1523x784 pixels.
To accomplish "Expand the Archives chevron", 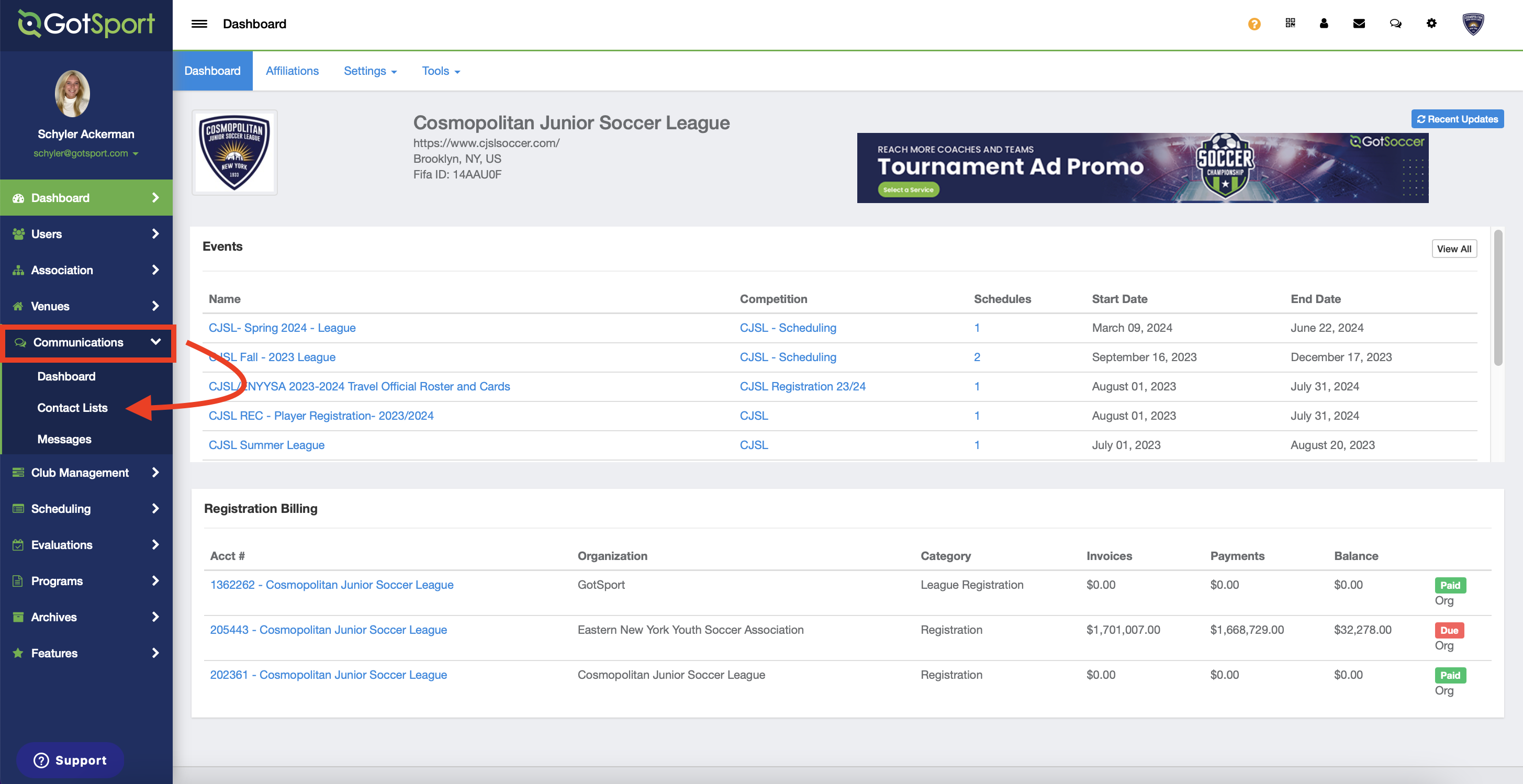I will pos(155,617).
